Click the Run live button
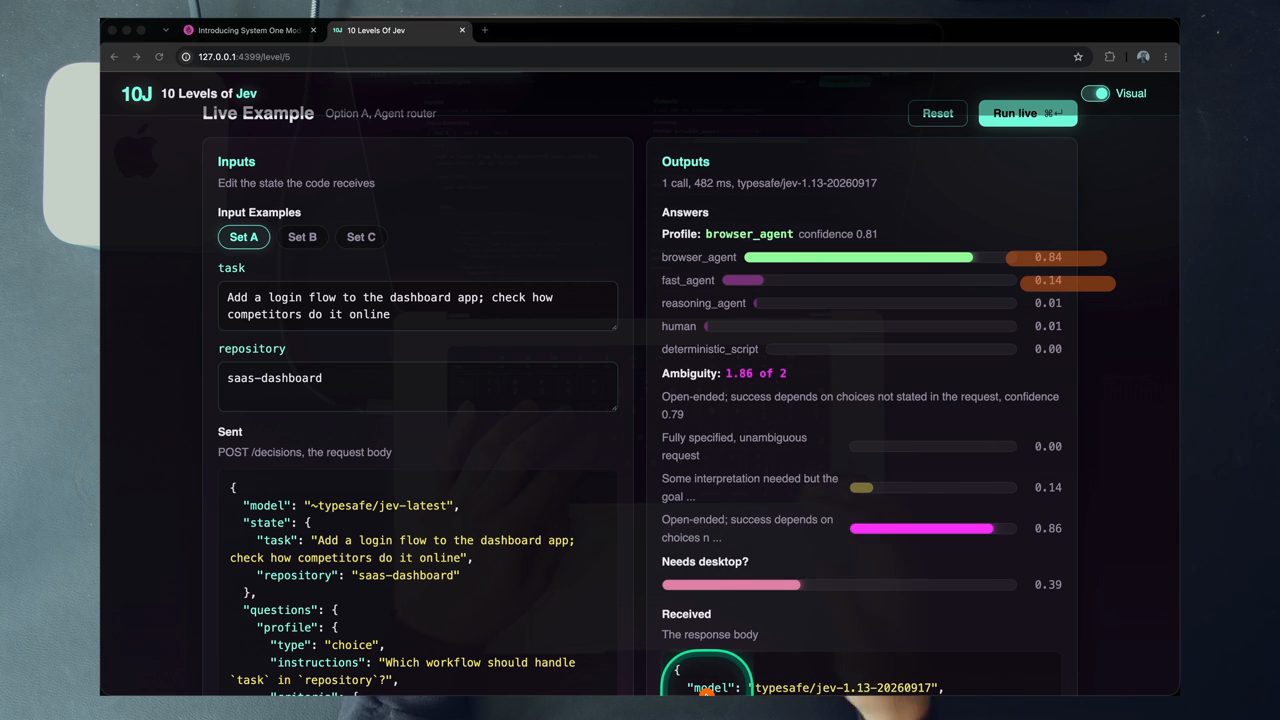This screenshot has height=720, width=1280. (1028, 113)
